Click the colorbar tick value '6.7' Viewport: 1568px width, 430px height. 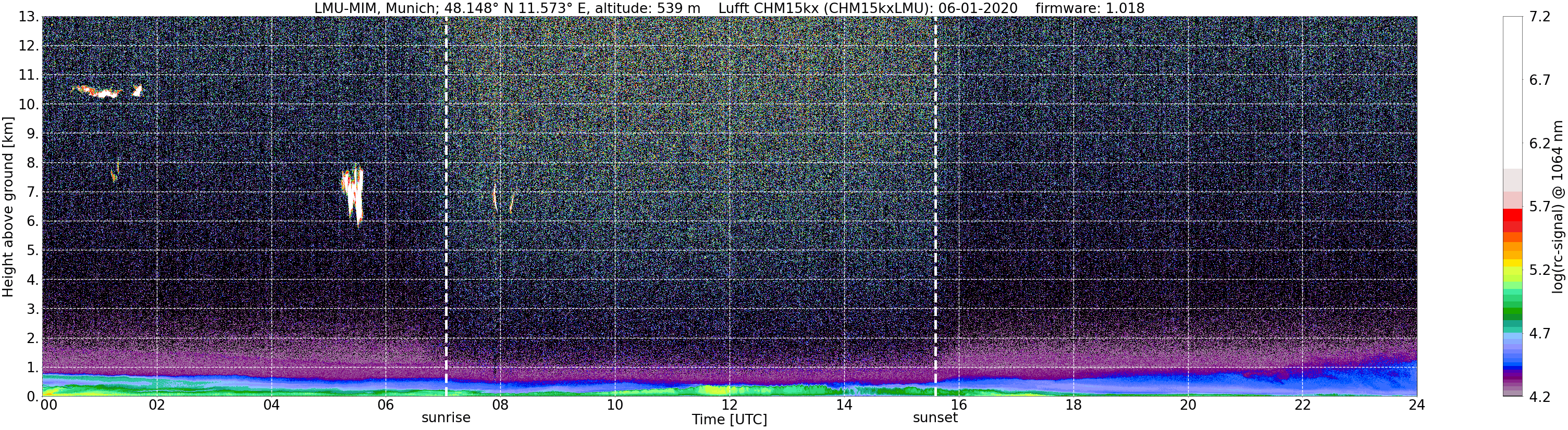(1540, 80)
